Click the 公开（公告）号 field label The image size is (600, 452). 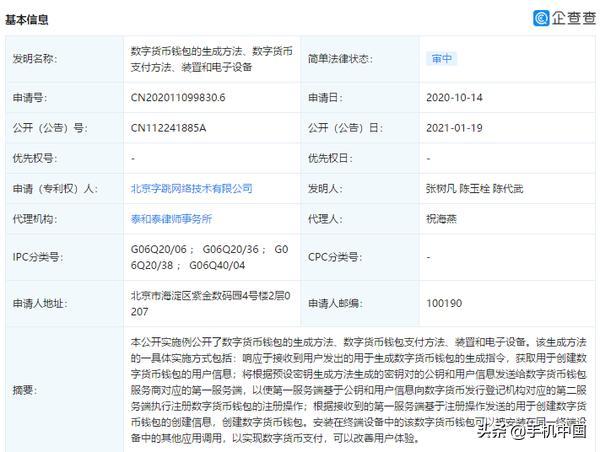(x=50, y=128)
